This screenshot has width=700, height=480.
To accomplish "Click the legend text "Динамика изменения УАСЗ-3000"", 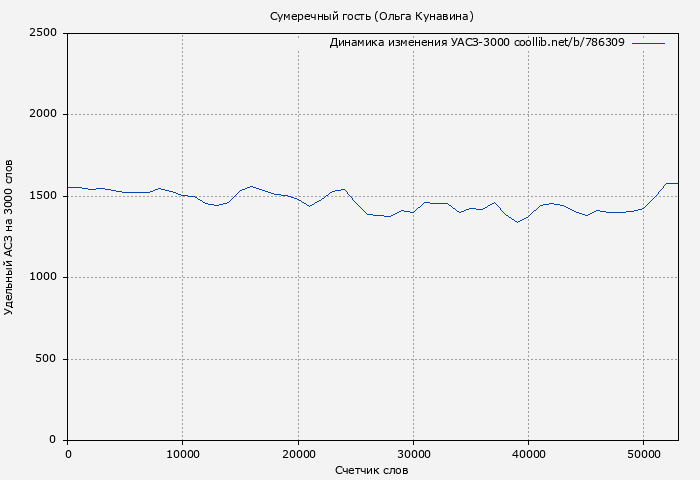I will point(419,43).
